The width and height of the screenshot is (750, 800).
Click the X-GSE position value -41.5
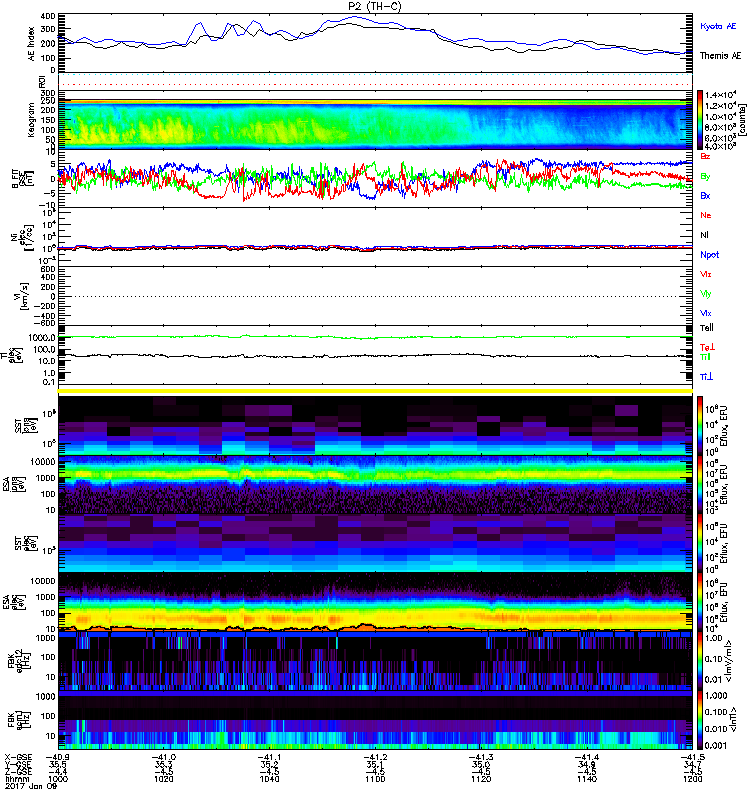pos(692,757)
